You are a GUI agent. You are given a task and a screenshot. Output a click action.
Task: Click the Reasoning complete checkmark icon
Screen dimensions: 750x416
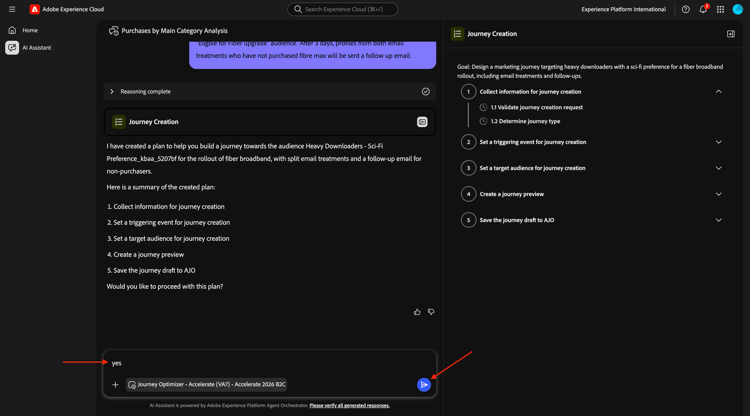coord(426,91)
